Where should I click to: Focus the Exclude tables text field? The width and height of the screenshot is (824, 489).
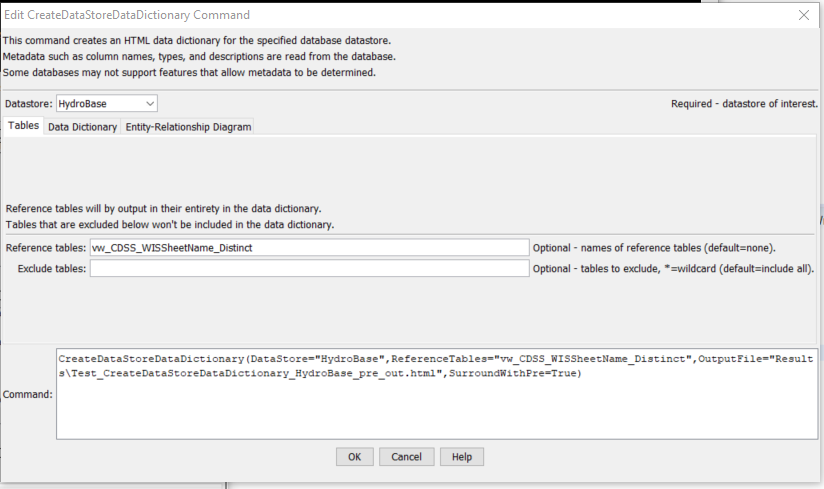309,268
